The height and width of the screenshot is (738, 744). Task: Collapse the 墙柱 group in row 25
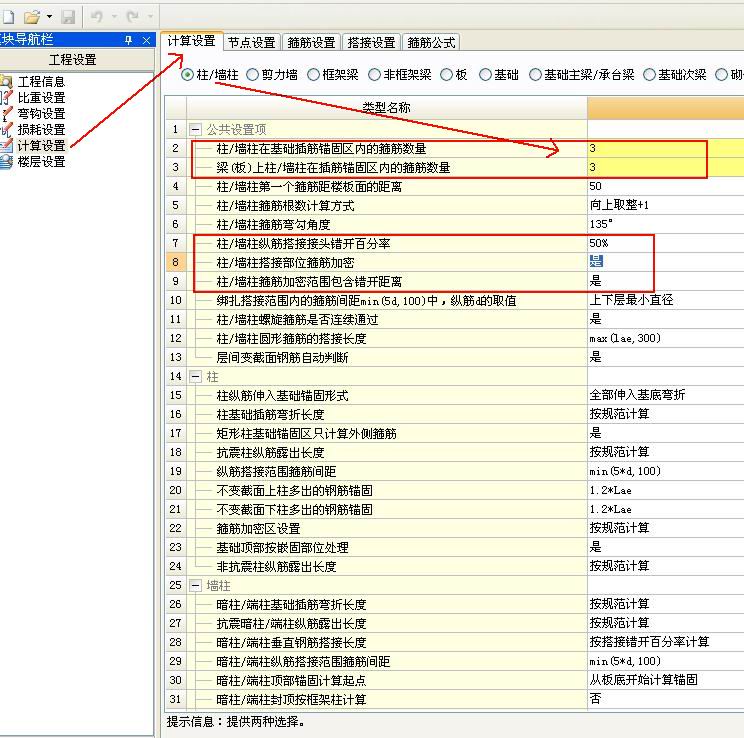click(195, 585)
